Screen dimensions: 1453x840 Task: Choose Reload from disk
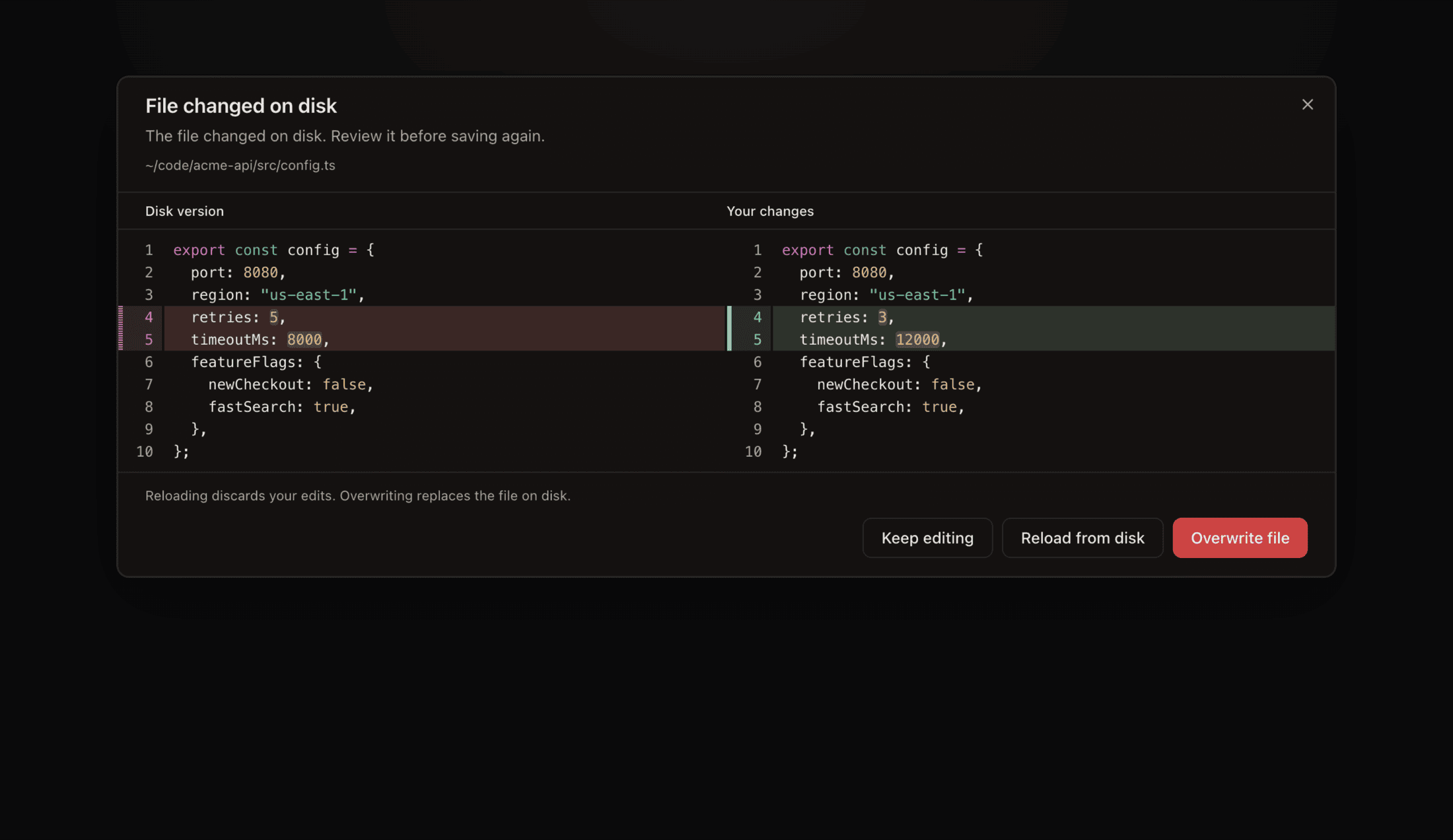pos(1082,538)
